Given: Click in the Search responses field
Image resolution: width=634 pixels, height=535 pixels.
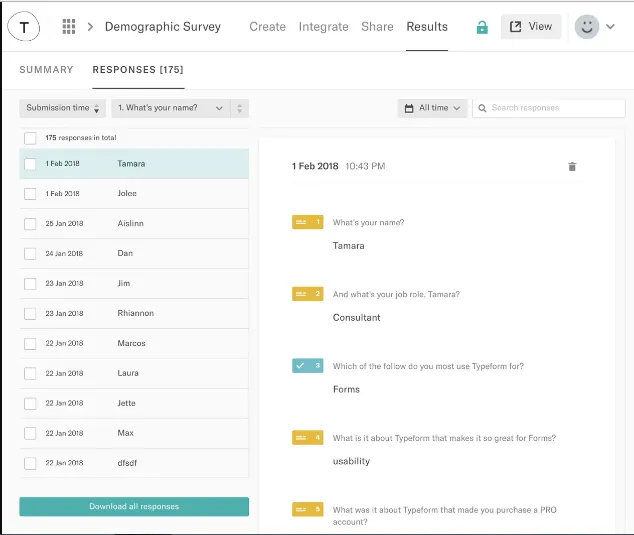Looking at the screenshot, I should click(549, 108).
